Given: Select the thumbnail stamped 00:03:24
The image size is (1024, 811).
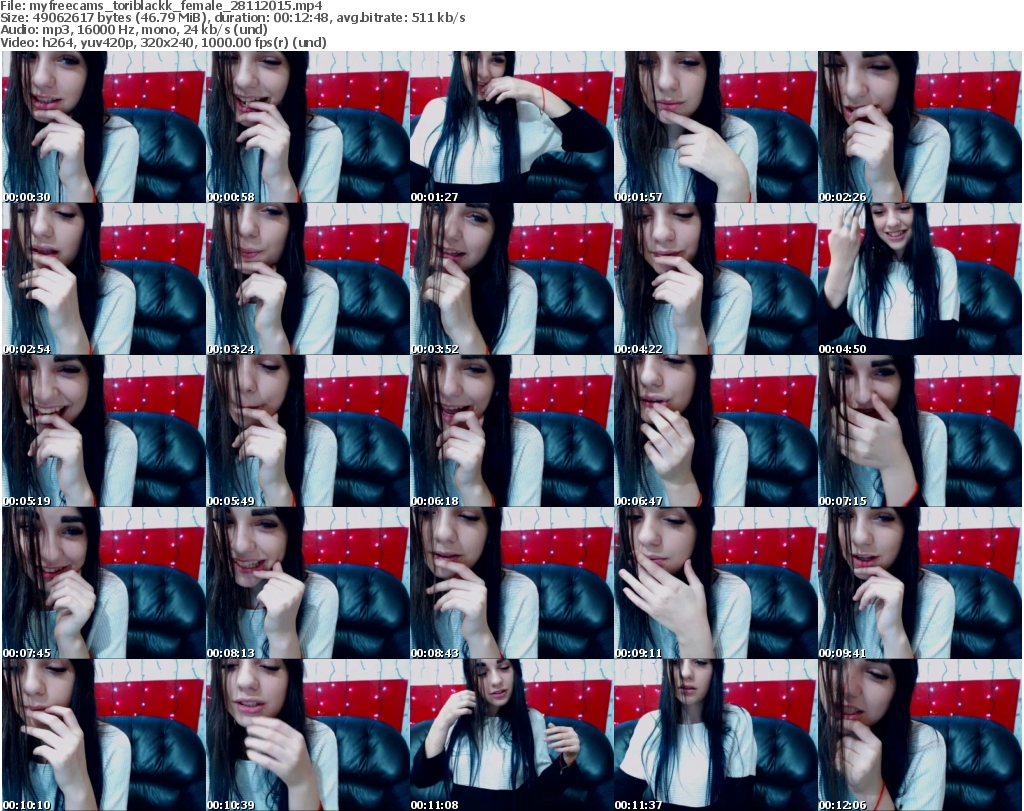Looking at the screenshot, I should point(308,279).
